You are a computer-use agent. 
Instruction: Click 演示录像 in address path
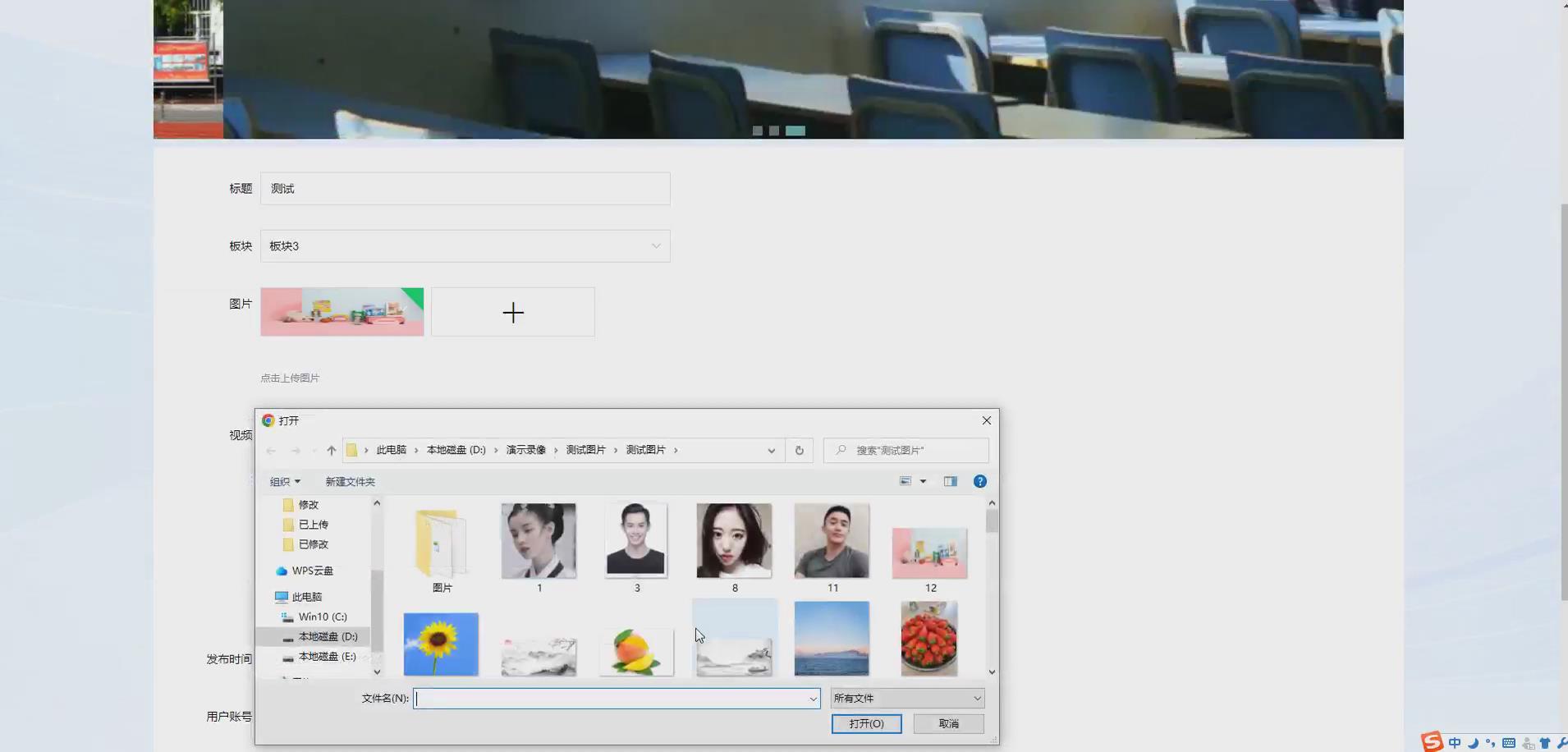click(x=526, y=451)
